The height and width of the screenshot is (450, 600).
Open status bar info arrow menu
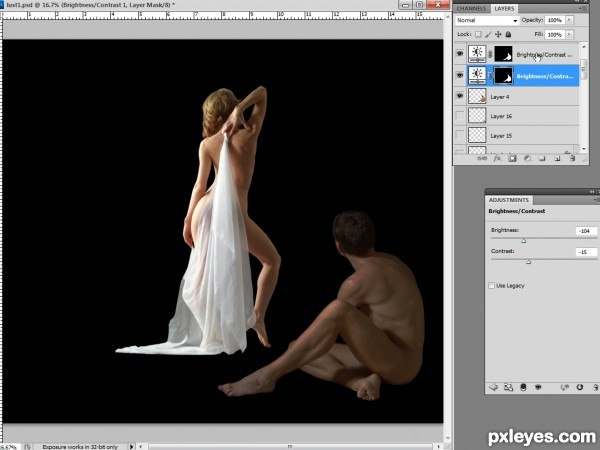(x=132, y=447)
